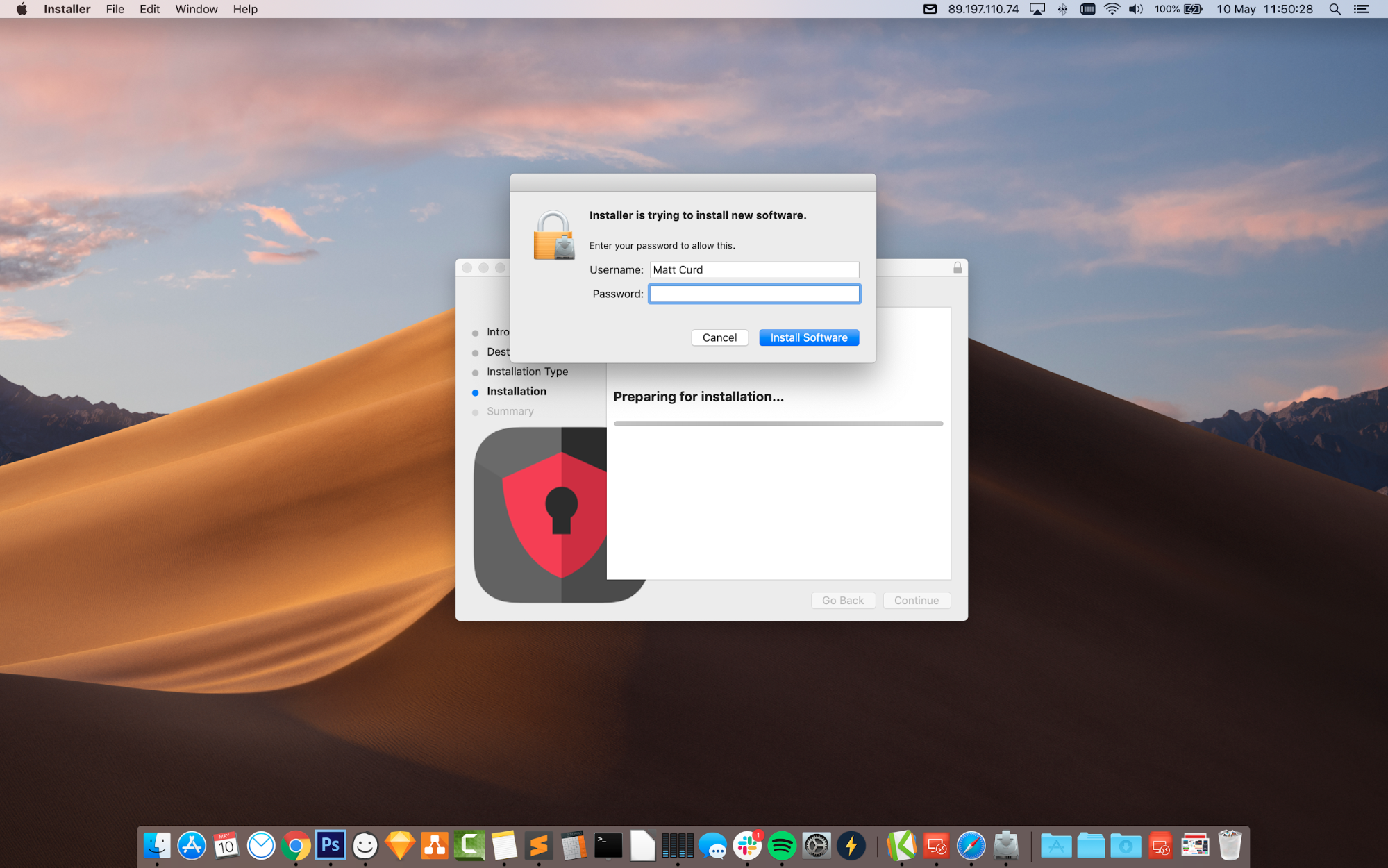
Task: Open System Preferences from dock
Action: click(818, 844)
